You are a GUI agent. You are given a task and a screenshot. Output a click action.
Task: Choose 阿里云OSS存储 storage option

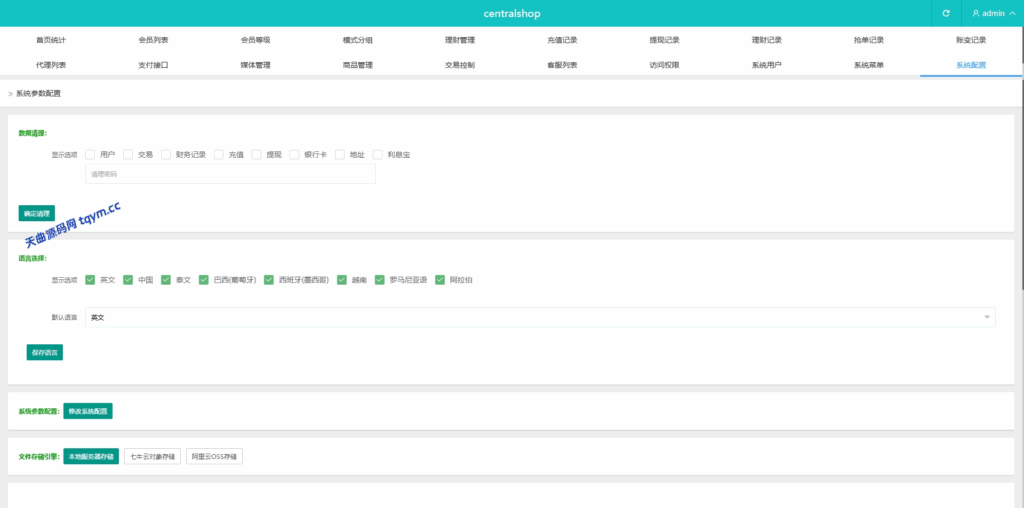(x=214, y=457)
